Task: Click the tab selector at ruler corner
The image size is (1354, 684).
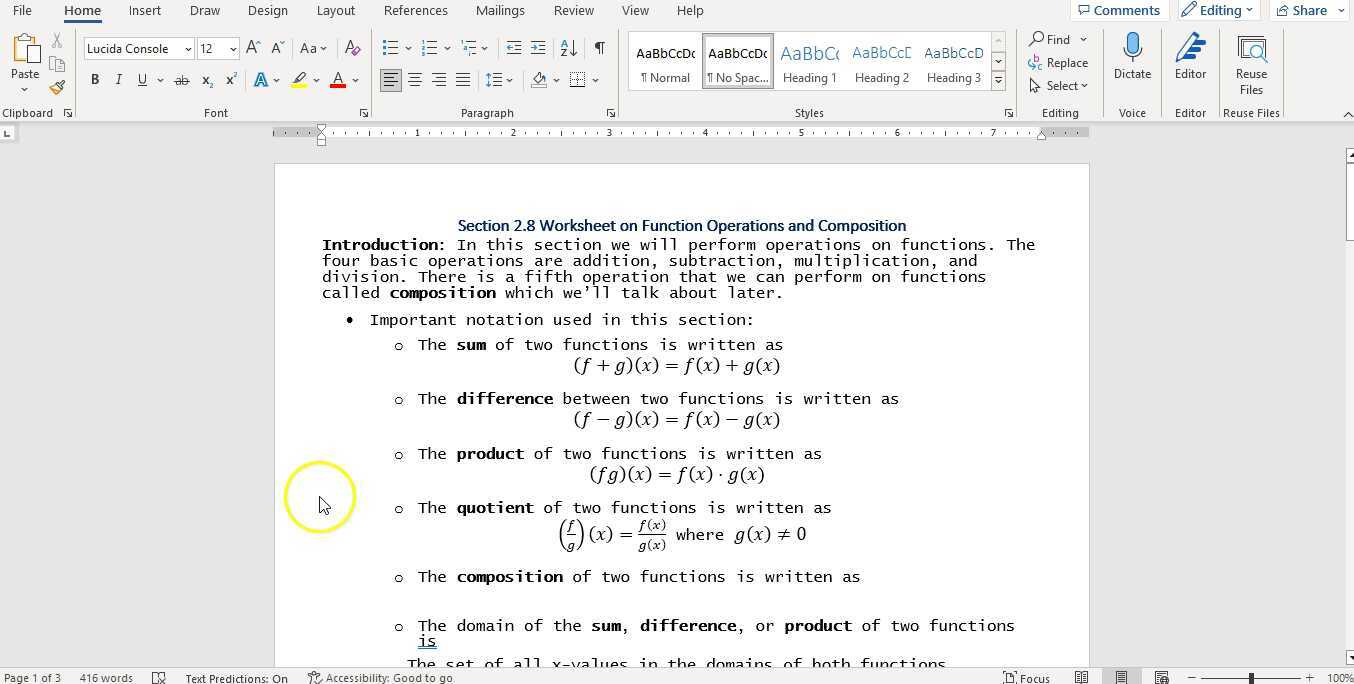Action: (x=8, y=133)
